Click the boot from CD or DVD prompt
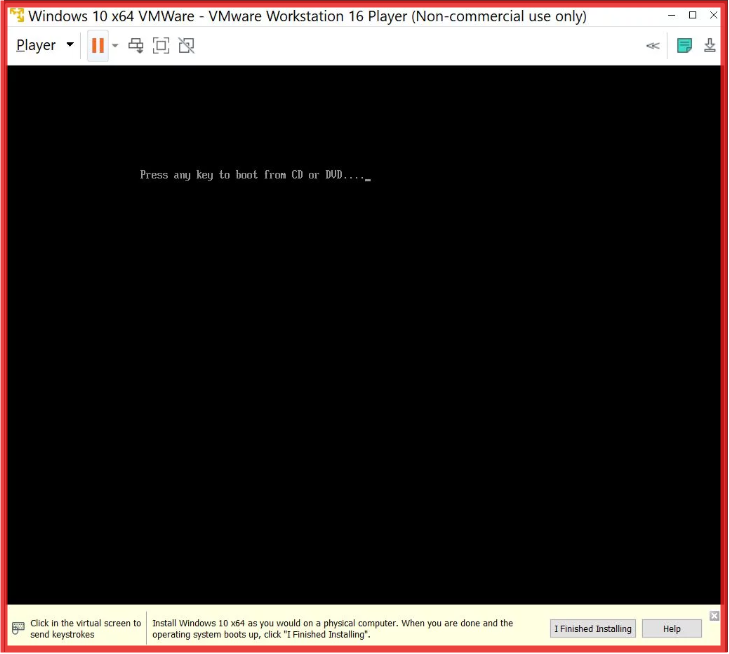 pos(254,175)
